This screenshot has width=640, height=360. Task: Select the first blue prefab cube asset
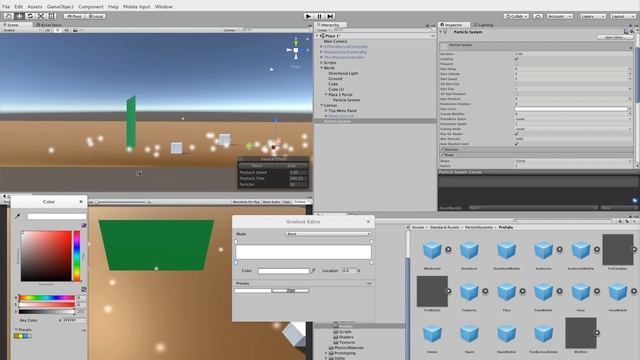(432, 250)
